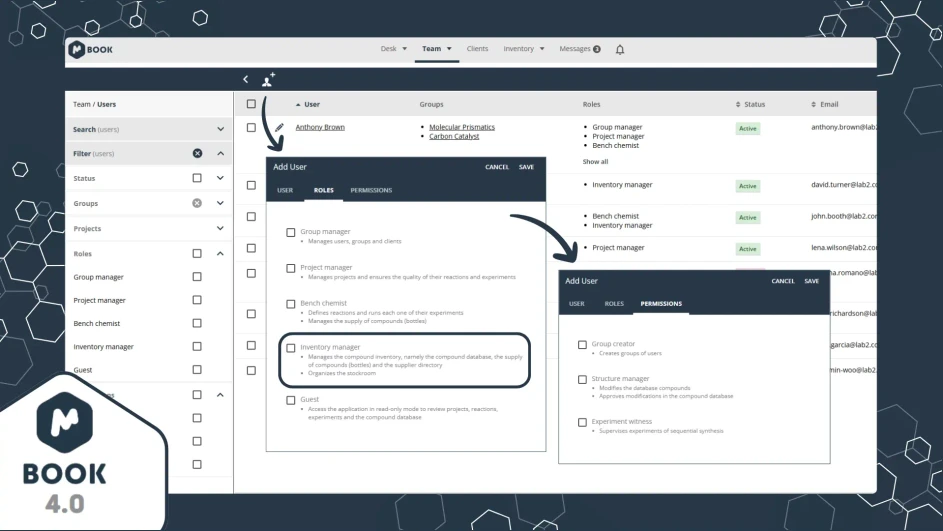The height and width of the screenshot is (531, 943).
Task: Edit Anthony Brown with pencil icon
Action: tap(279, 127)
